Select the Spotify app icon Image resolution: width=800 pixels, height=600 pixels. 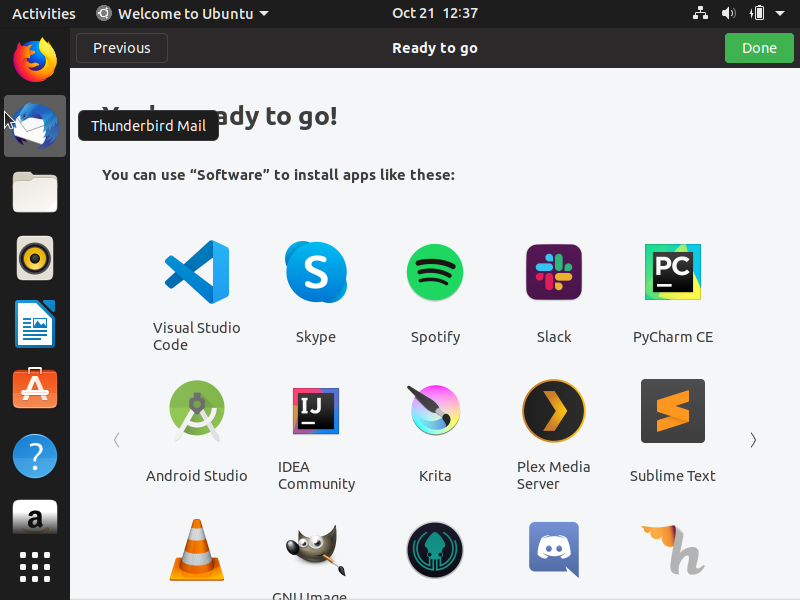point(435,272)
